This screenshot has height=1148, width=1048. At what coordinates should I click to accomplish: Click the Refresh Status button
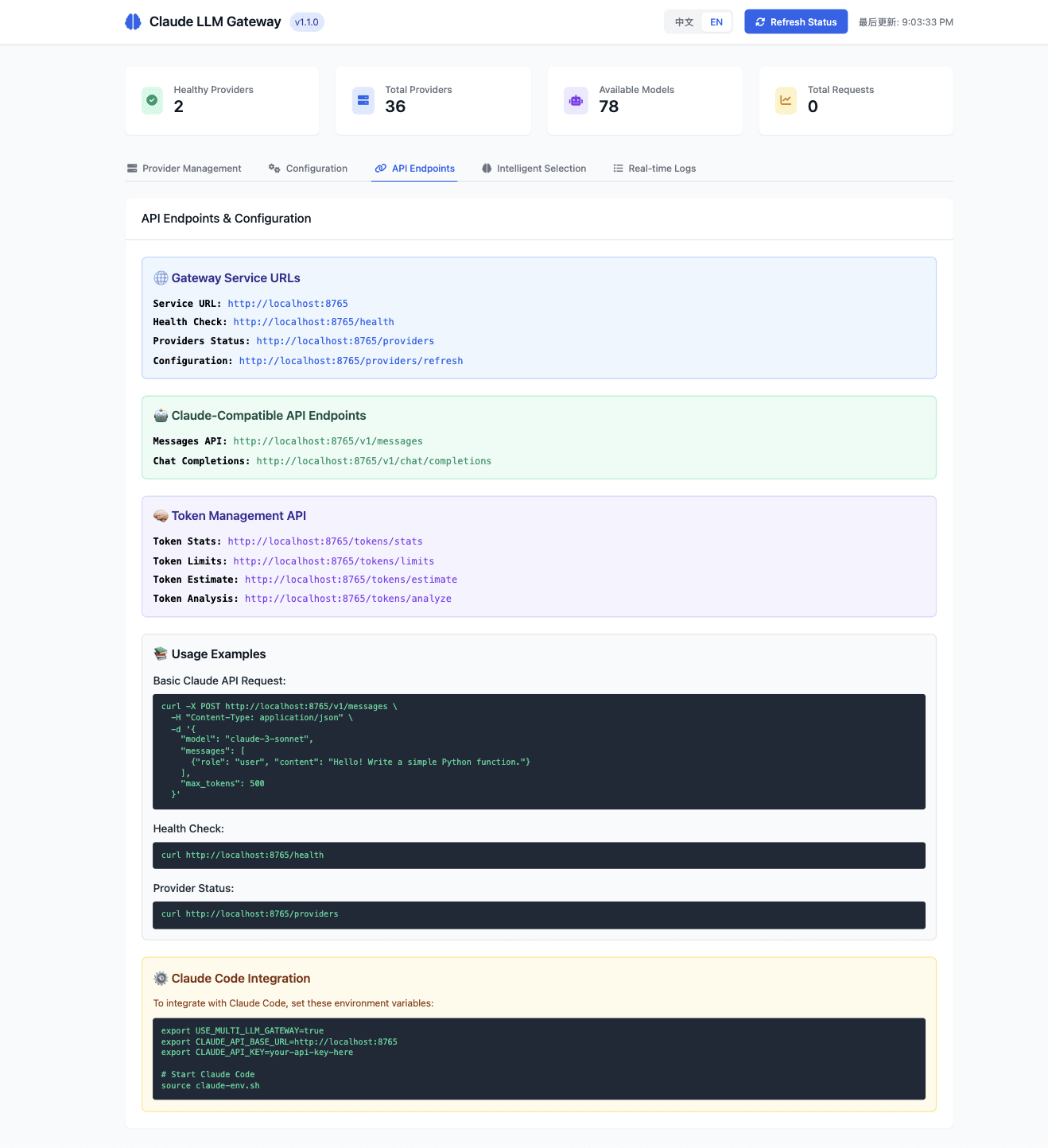point(796,21)
